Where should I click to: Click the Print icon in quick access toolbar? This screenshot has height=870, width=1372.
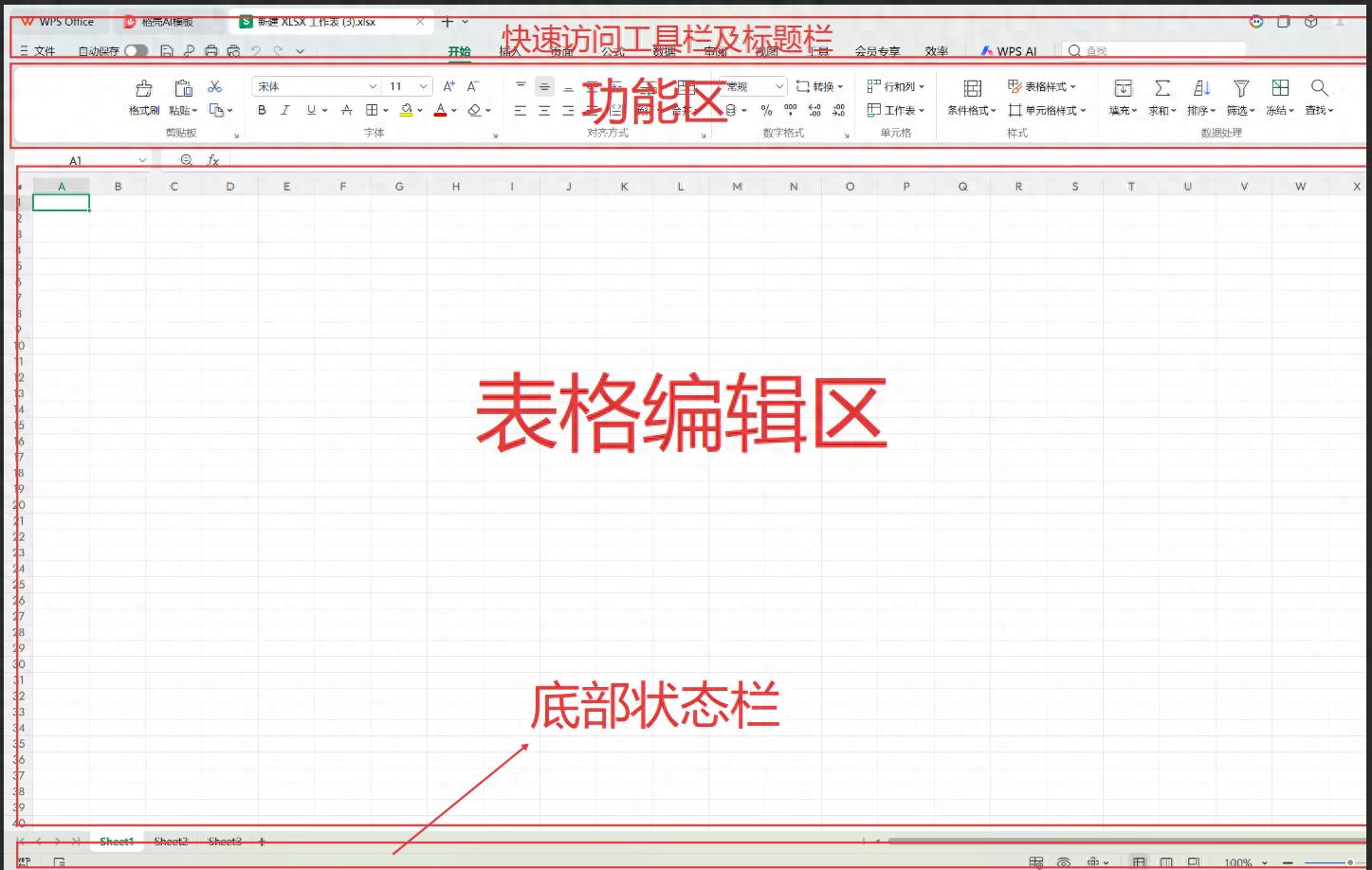210,51
